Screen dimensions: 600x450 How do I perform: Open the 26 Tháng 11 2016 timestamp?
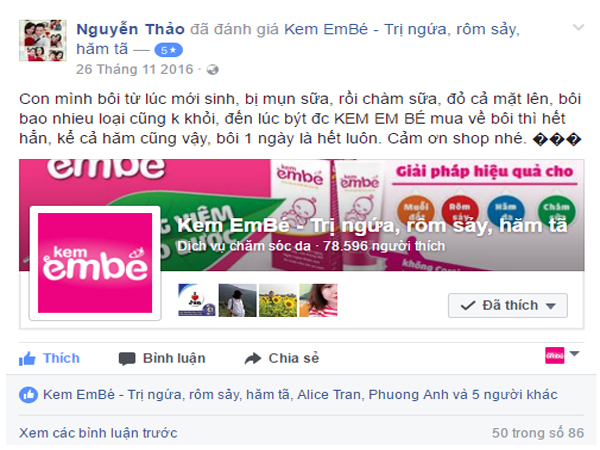point(135,69)
